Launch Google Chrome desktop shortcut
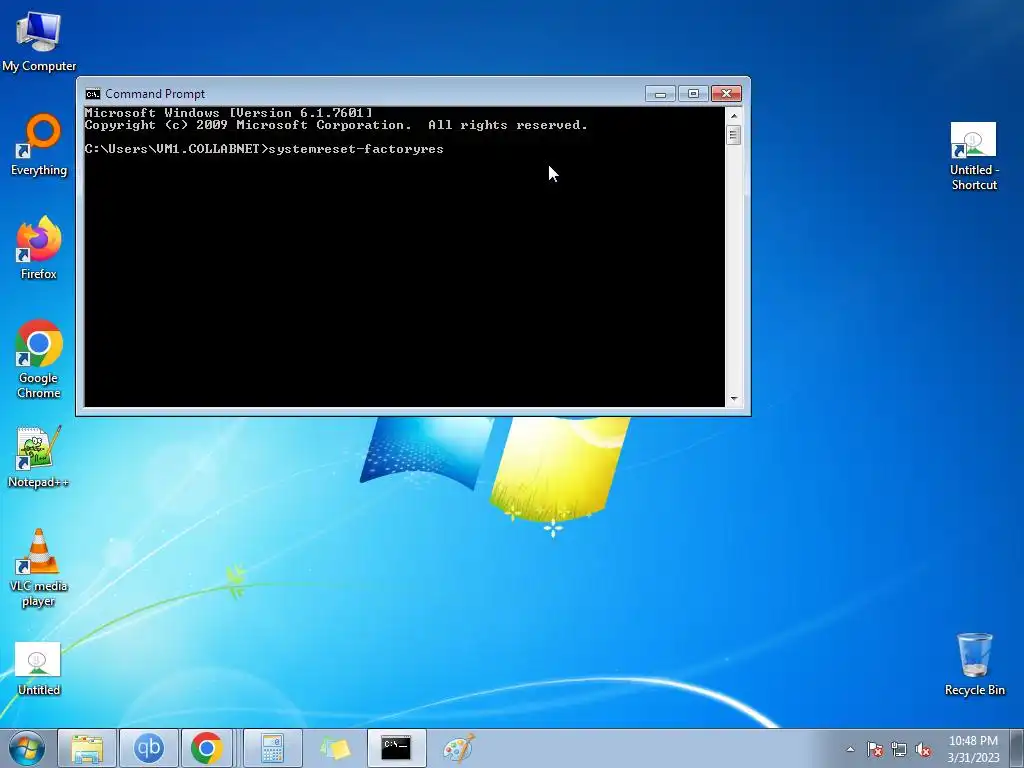This screenshot has width=1024, height=768. pos(39,359)
